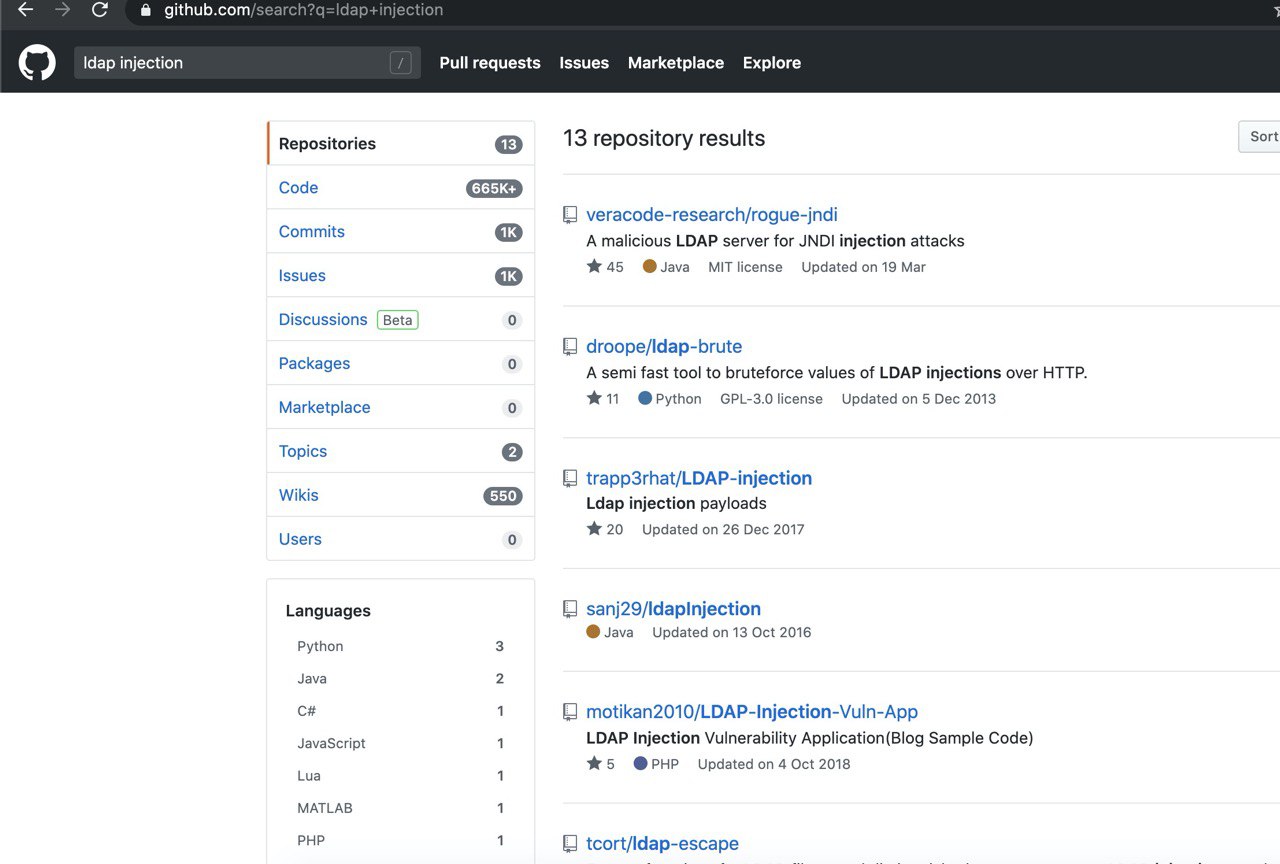Click 'Updated on 19 Mar' text

863,267
